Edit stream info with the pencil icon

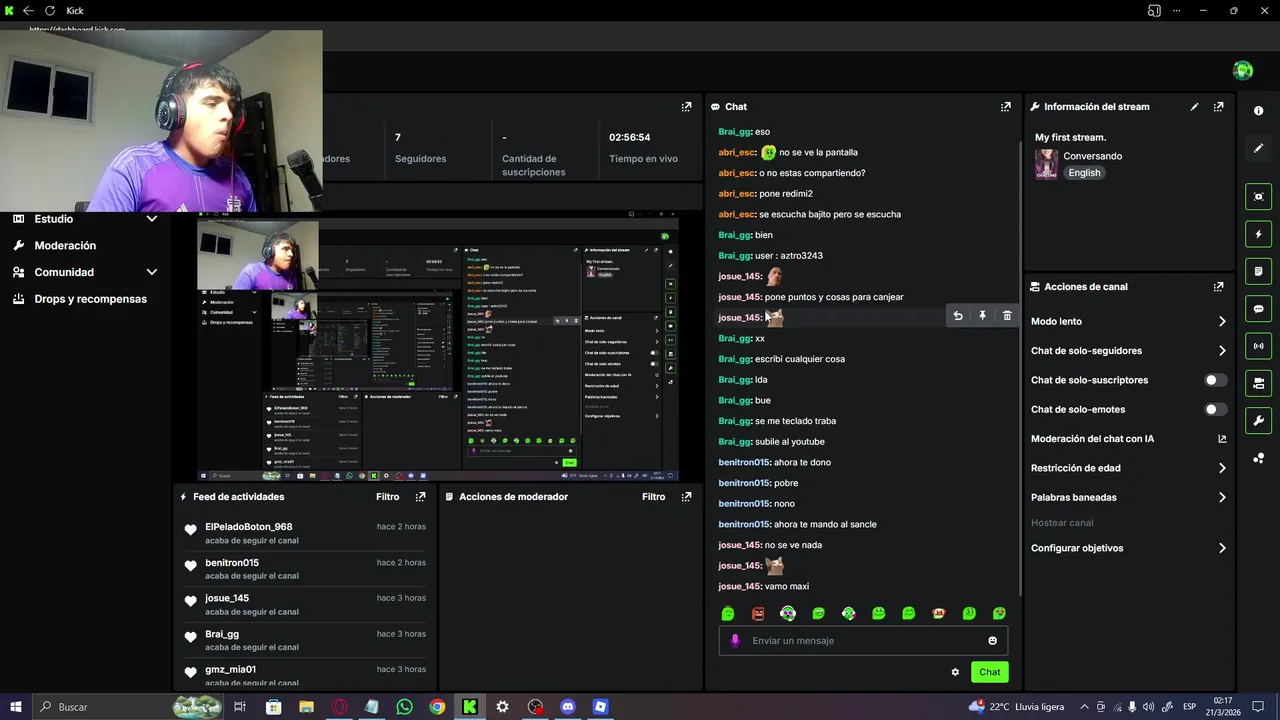point(1194,107)
